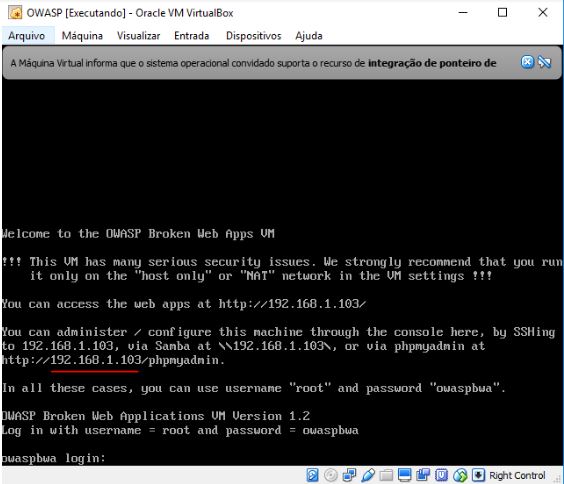Close the OWASP VirtualBox window
This screenshot has height=484, width=564.
coord(543,13)
